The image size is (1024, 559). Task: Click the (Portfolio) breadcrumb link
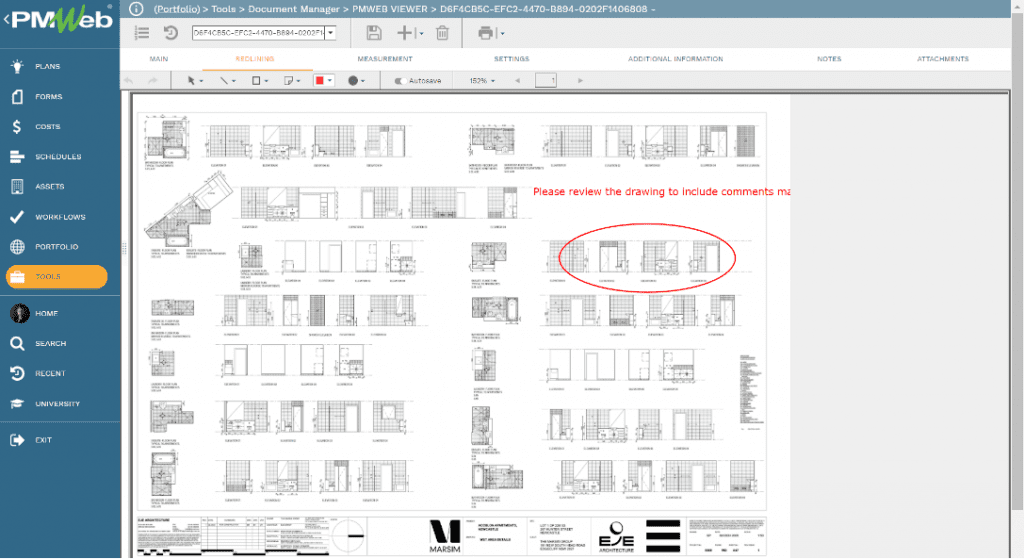[176, 9]
